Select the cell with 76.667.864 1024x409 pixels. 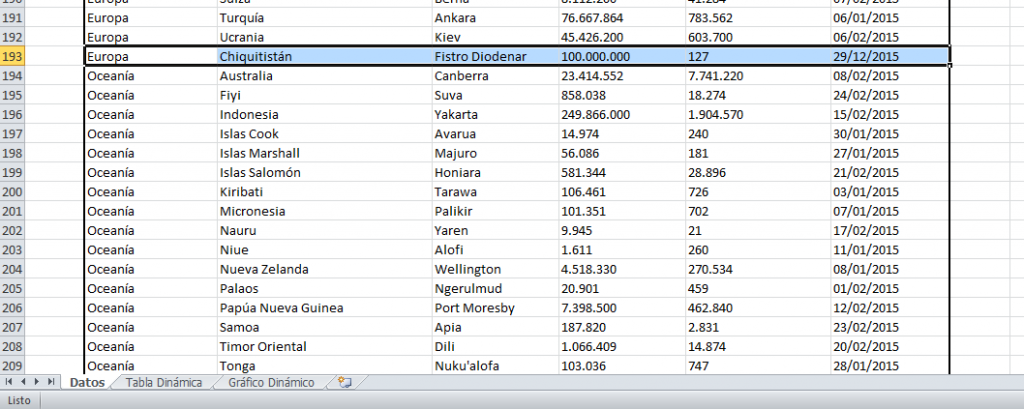coord(622,18)
